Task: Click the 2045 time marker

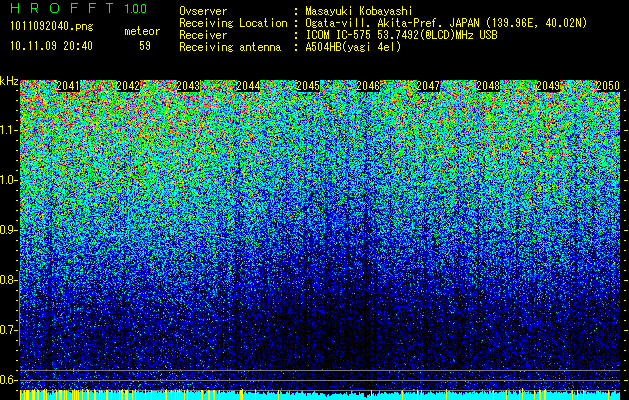Action: tap(308, 86)
